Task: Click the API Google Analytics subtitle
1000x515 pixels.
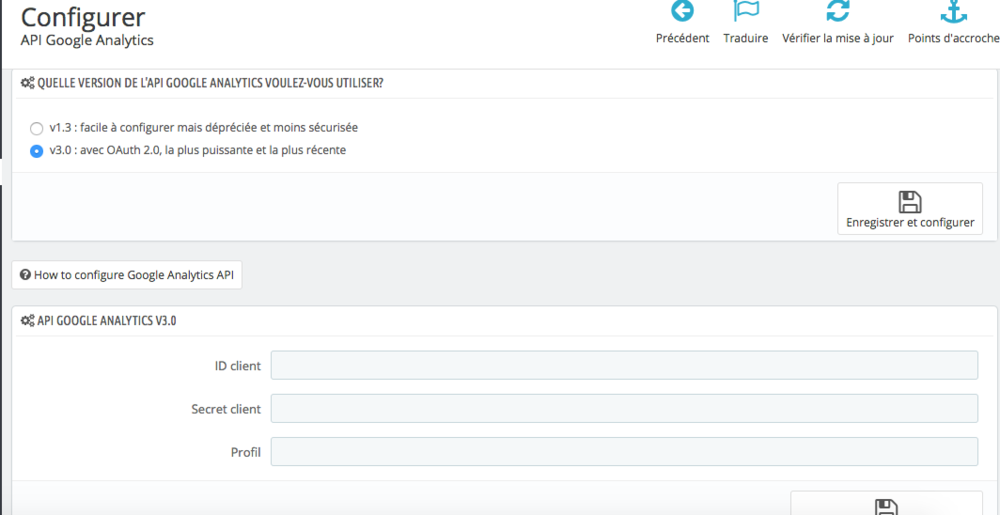Action: pos(87,41)
